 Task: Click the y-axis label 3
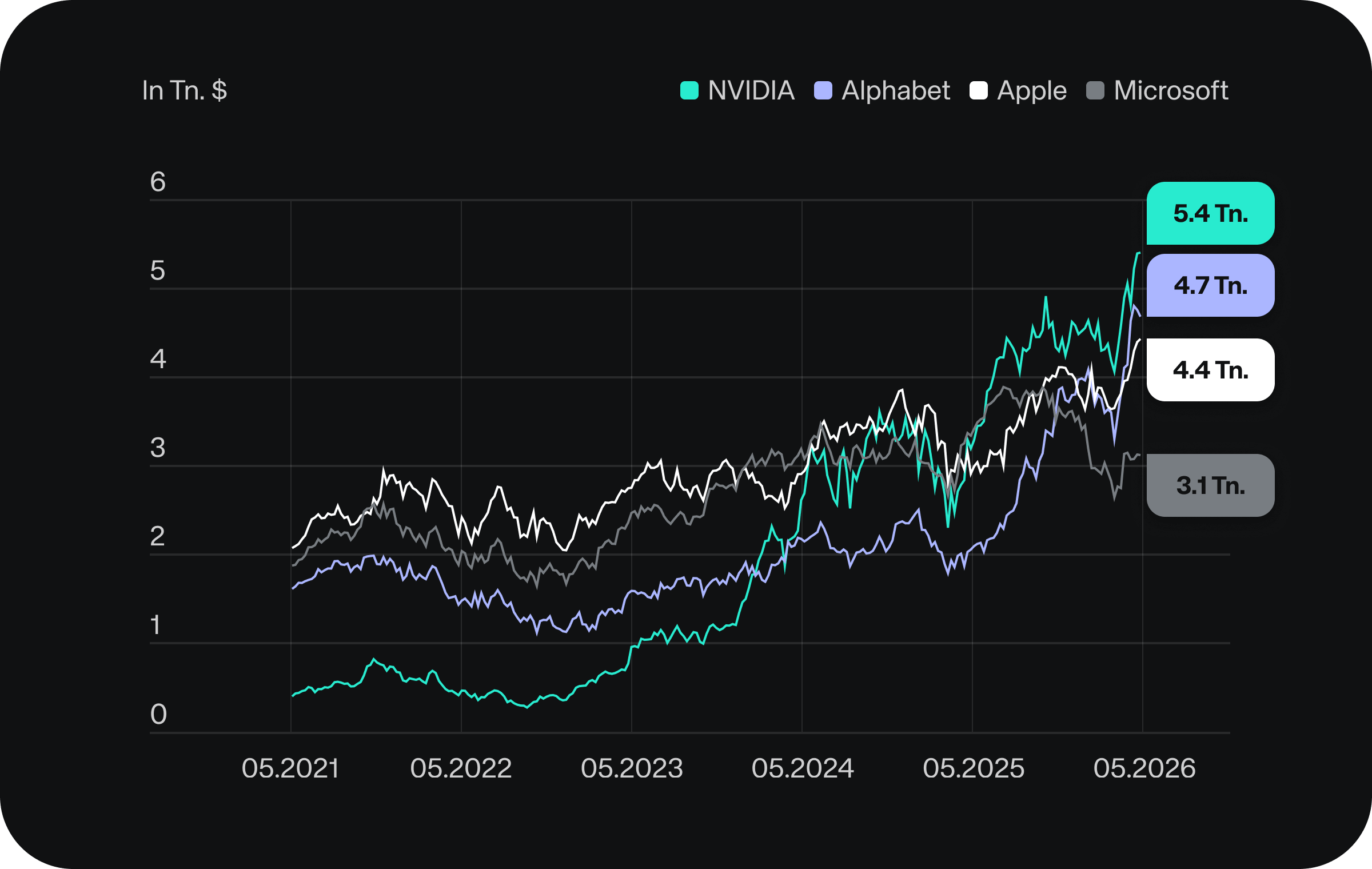click(x=158, y=448)
